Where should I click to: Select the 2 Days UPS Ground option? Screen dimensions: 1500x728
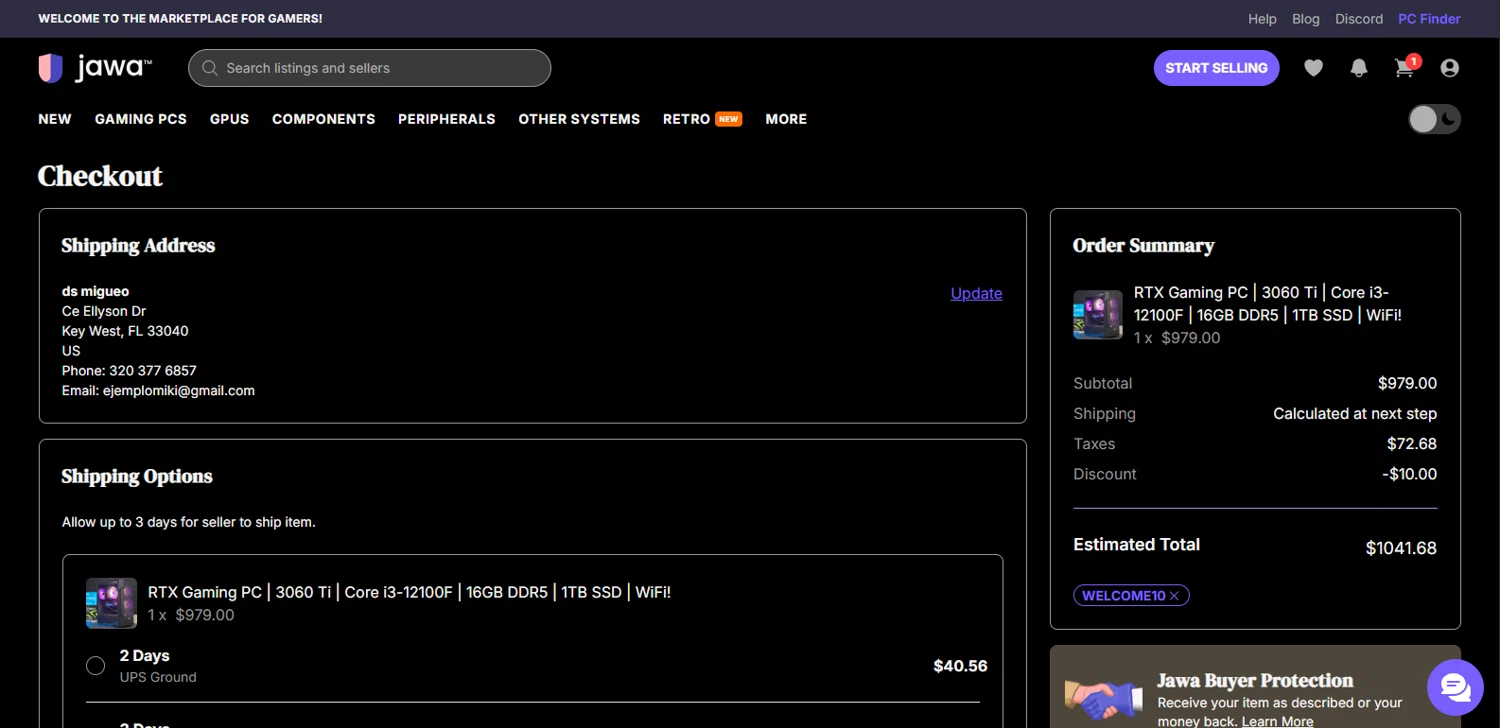pos(96,666)
